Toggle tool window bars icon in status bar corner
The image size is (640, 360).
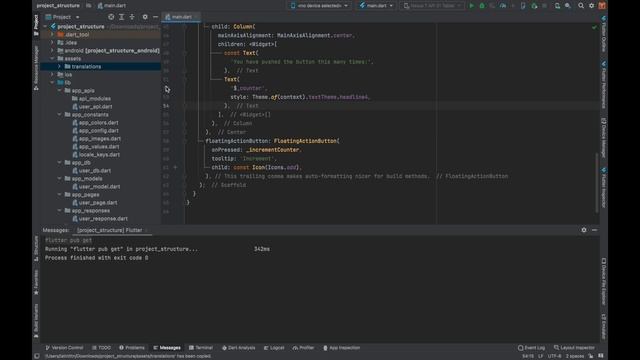37,356
